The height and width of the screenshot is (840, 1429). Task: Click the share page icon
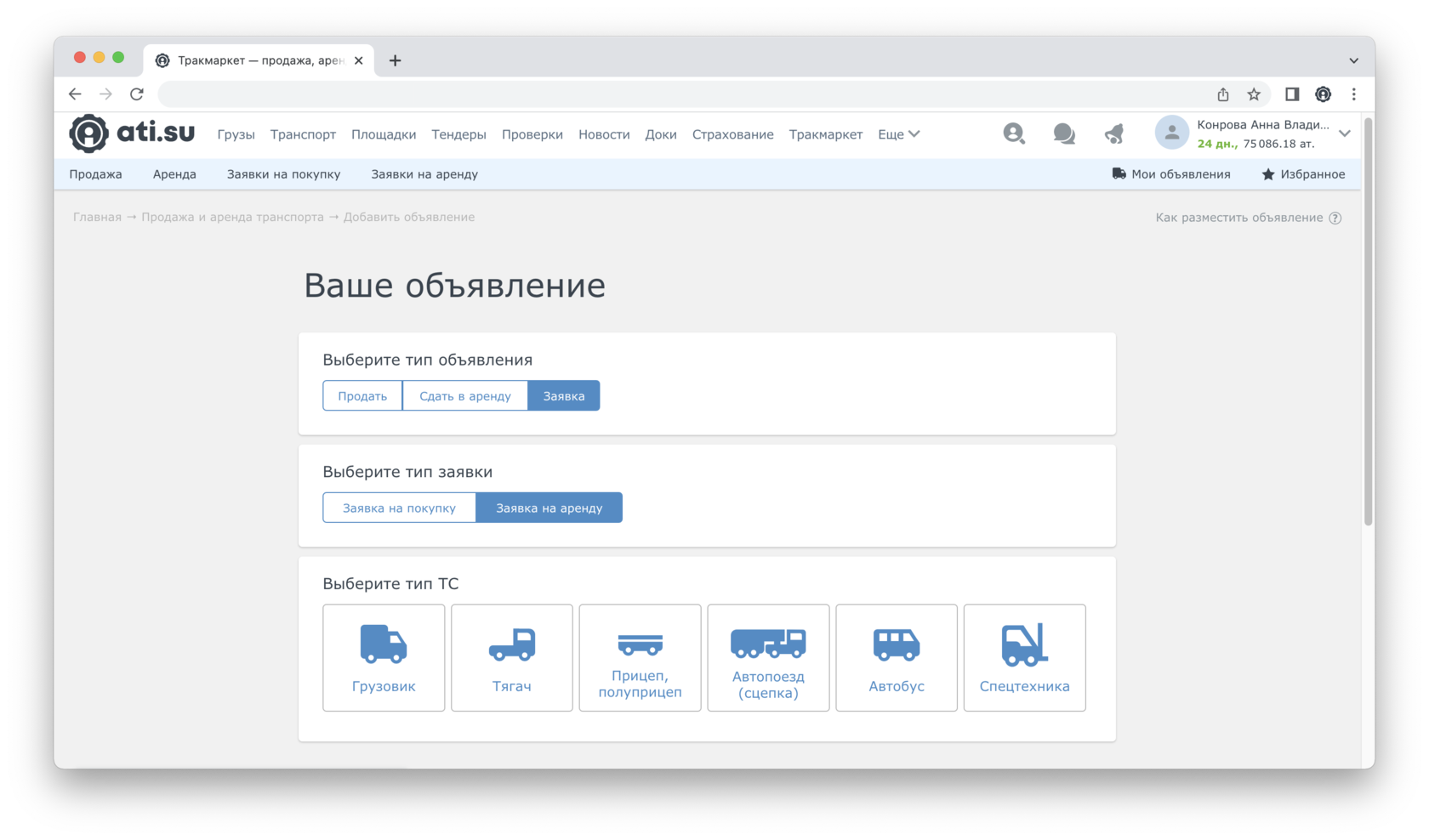[x=1223, y=94]
